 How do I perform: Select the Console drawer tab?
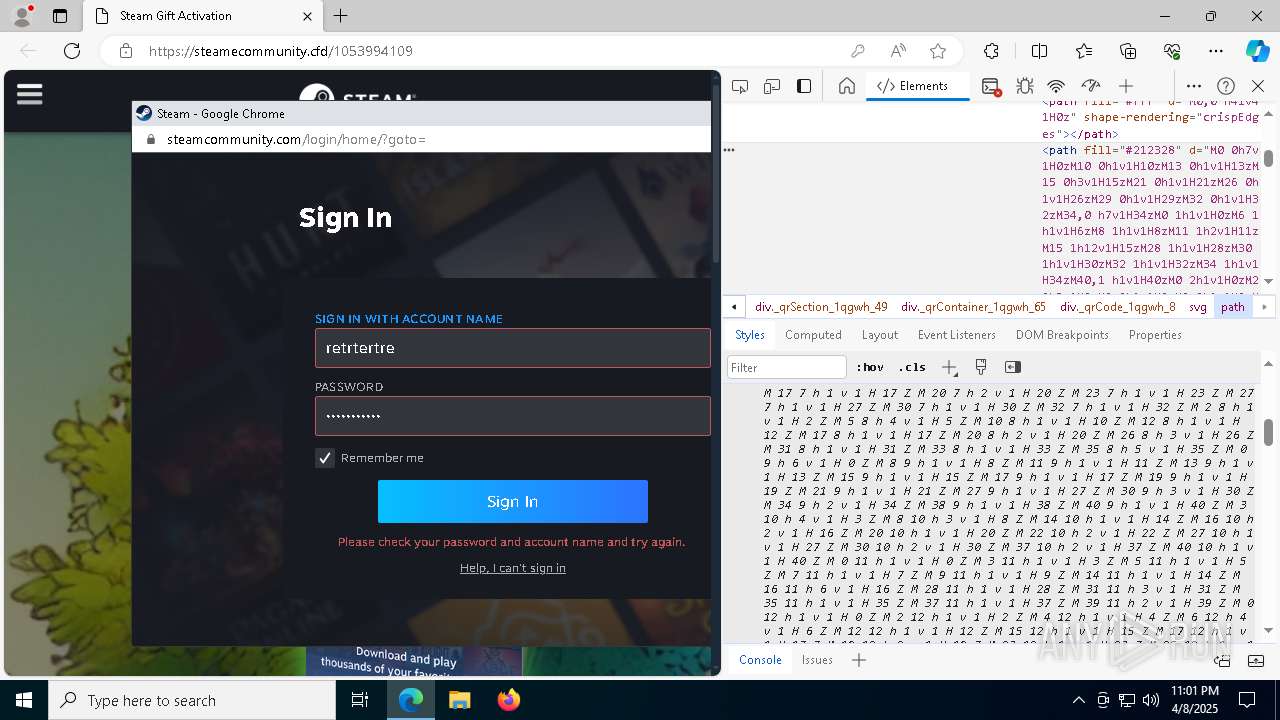760,660
